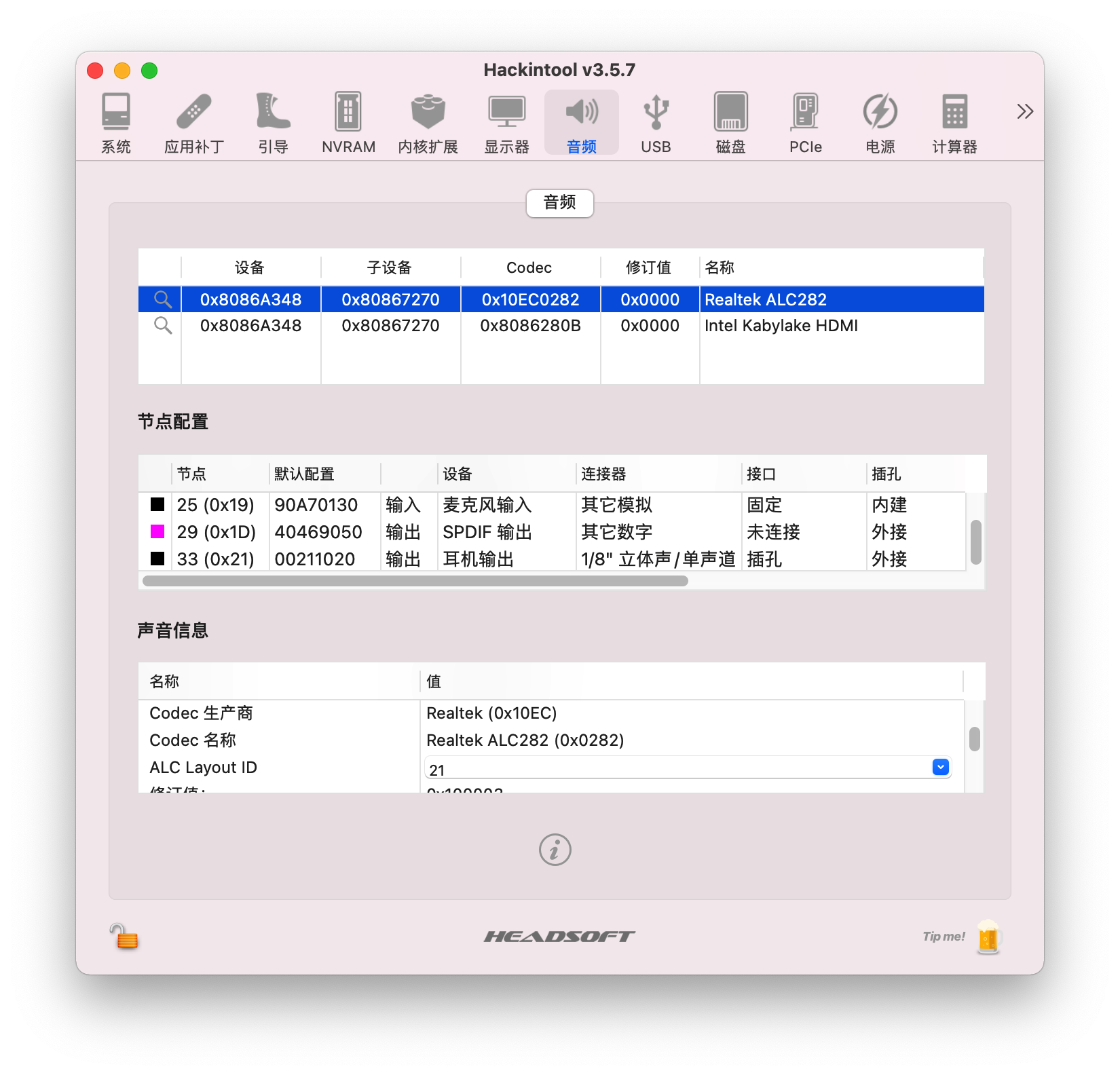Select the 90A70130 default config cell

click(x=316, y=505)
